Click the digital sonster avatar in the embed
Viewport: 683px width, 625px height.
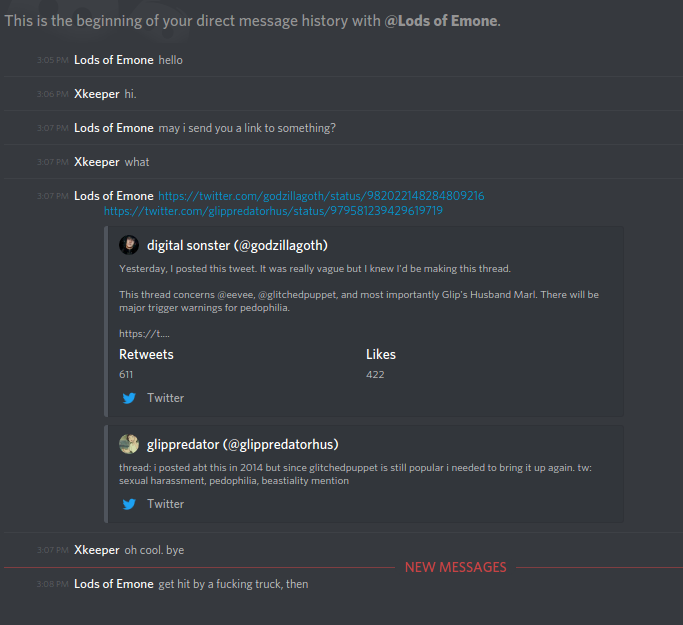point(129,245)
